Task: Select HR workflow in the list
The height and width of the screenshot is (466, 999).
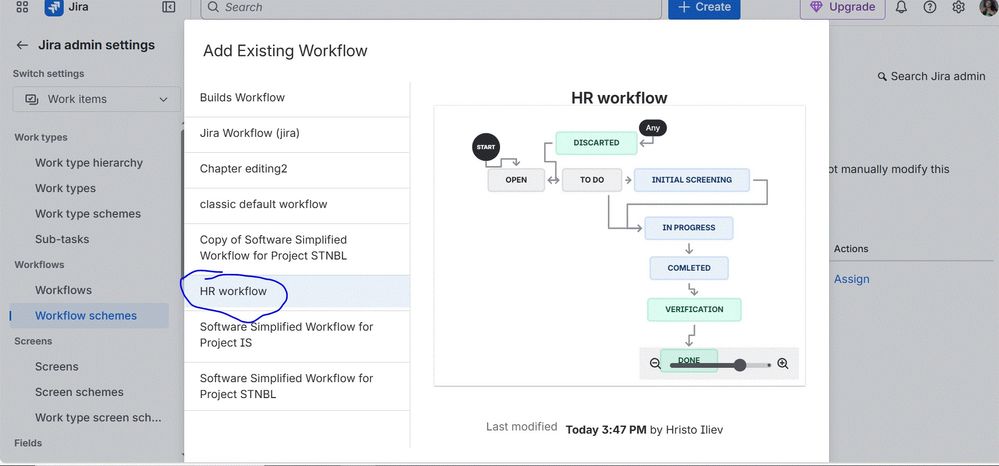Action: coord(297,292)
